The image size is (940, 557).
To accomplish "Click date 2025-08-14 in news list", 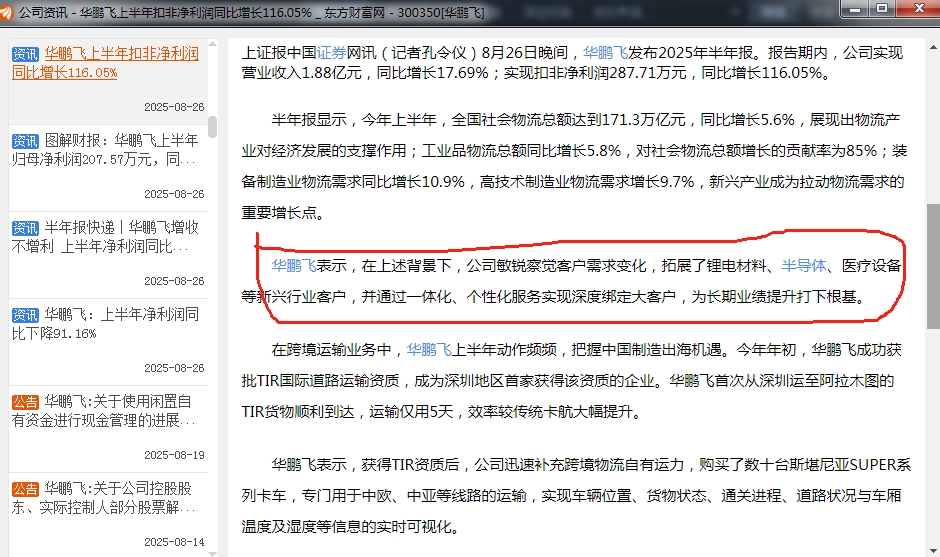I will pos(174,542).
